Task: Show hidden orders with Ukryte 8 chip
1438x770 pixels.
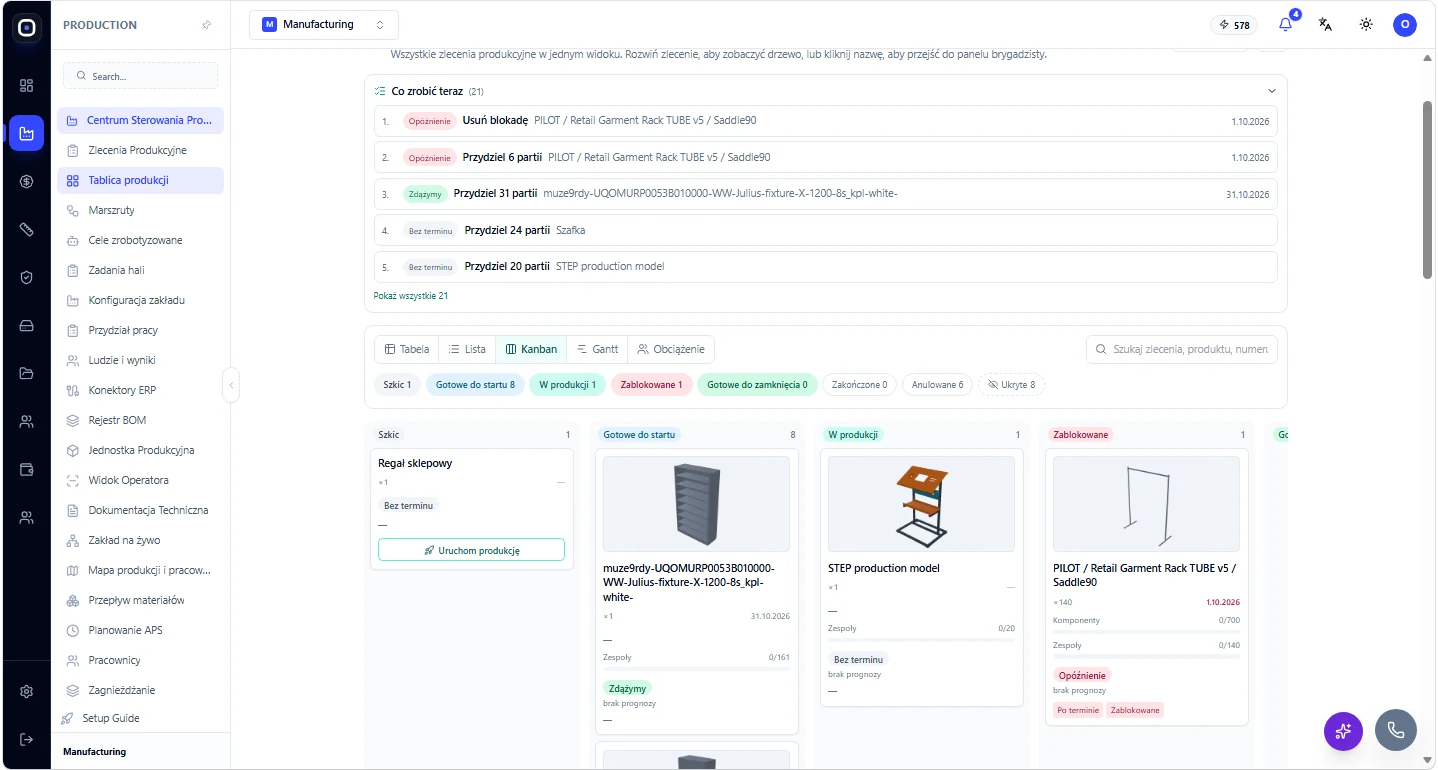Action: [1012, 384]
